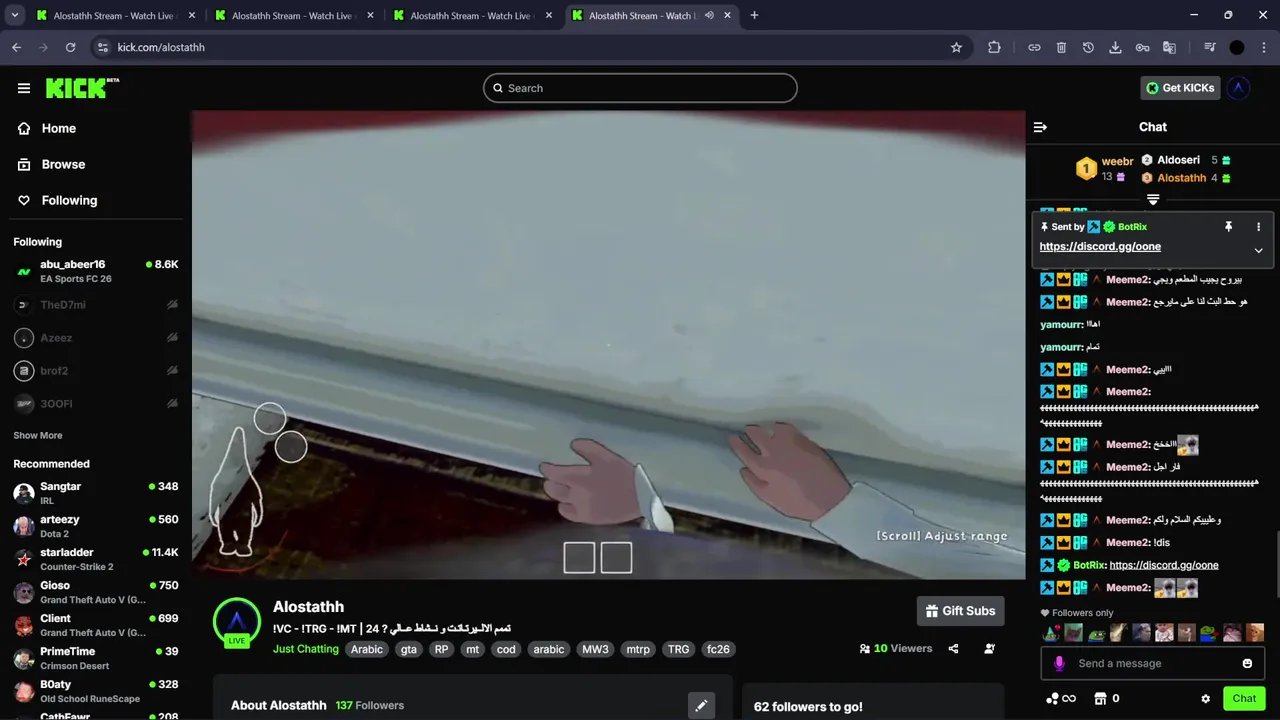
Task: Bookmark this page with the star
Action: (x=956, y=47)
